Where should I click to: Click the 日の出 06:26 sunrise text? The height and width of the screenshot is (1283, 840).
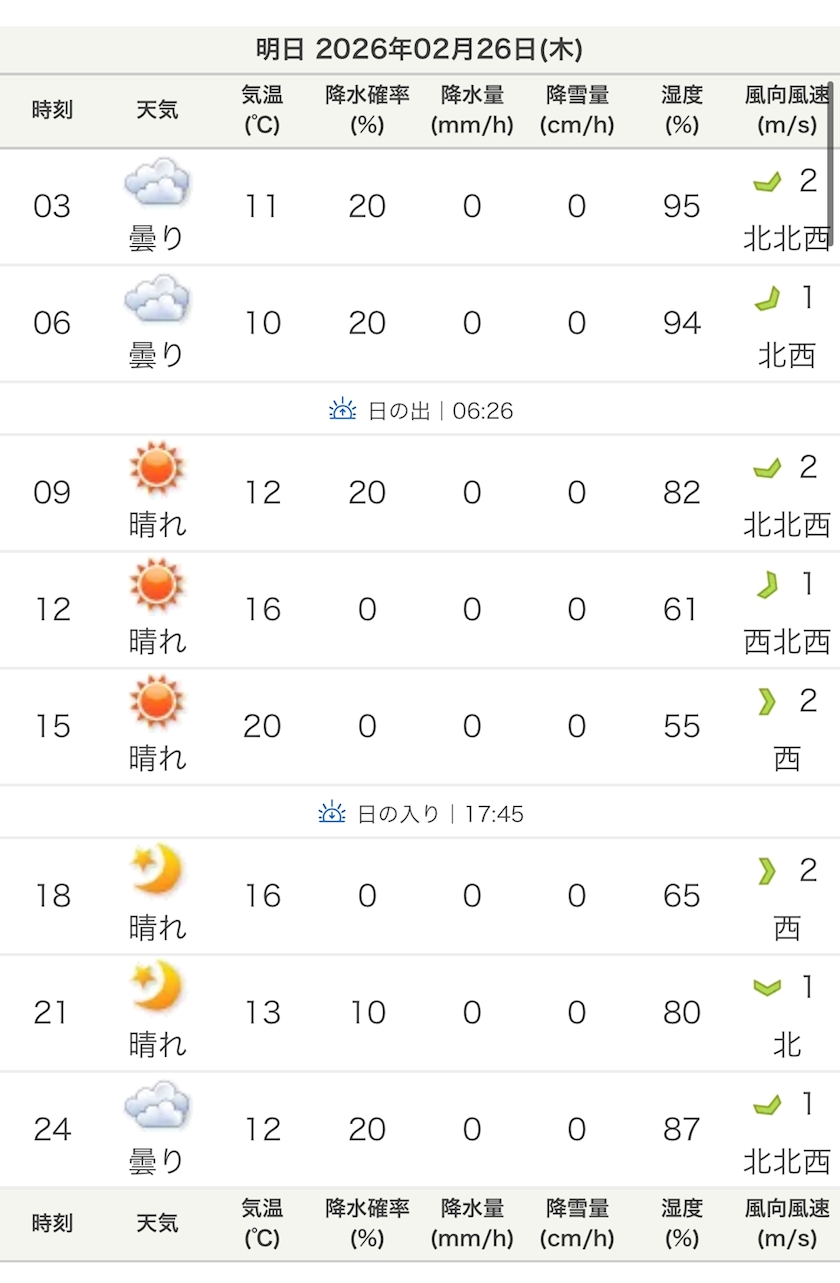pyautogui.click(x=440, y=410)
